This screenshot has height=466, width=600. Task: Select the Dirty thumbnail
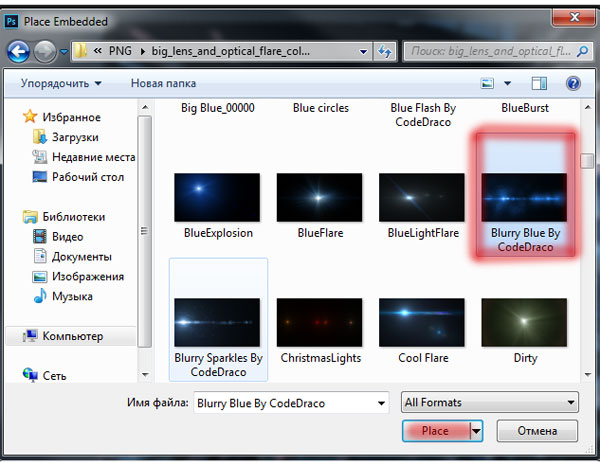pyautogui.click(x=524, y=323)
